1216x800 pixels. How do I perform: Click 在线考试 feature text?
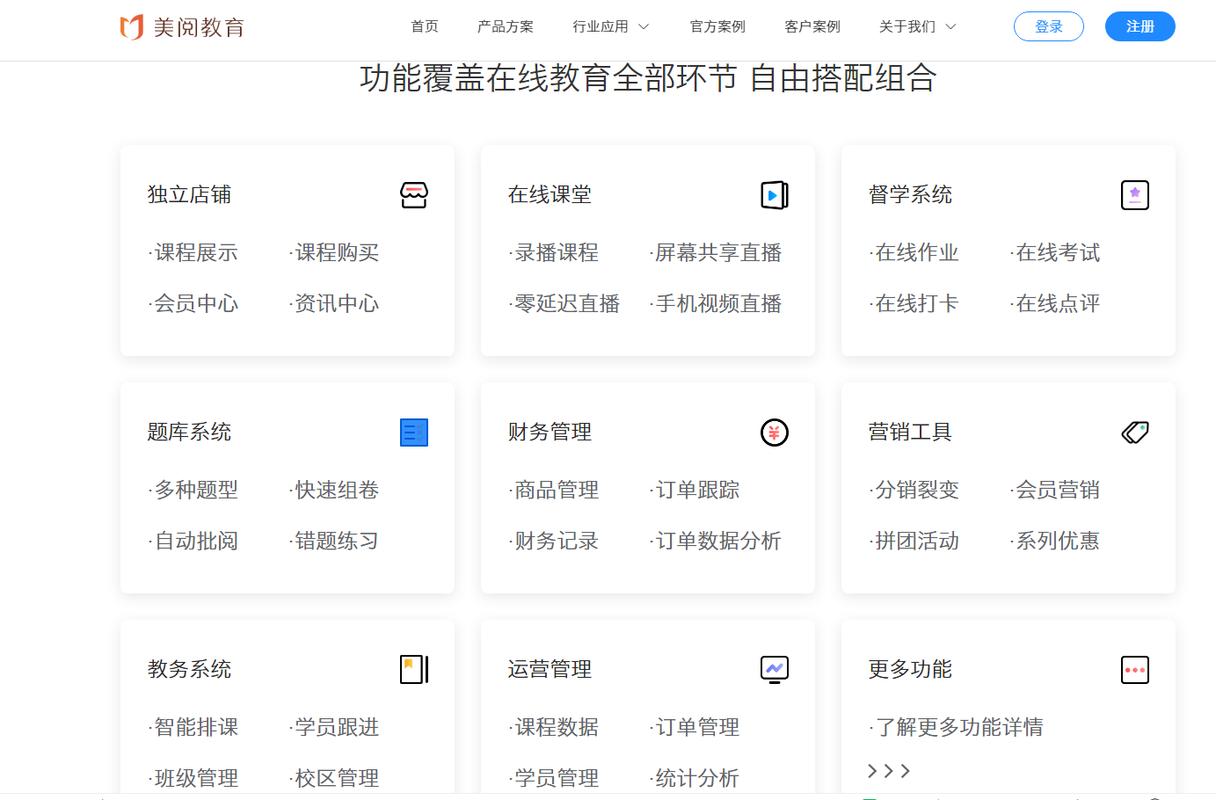pos(1055,253)
